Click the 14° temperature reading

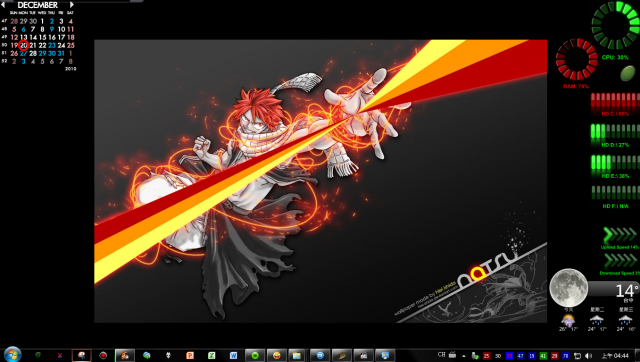[627, 291]
